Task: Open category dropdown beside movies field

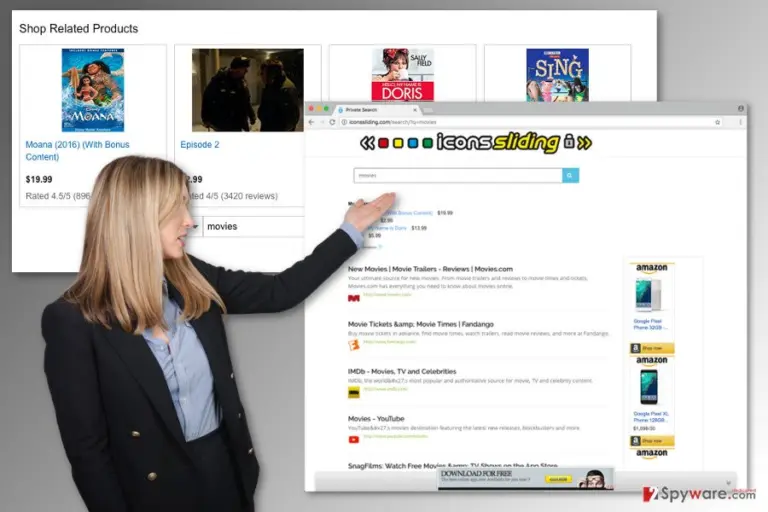Action: (194, 226)
